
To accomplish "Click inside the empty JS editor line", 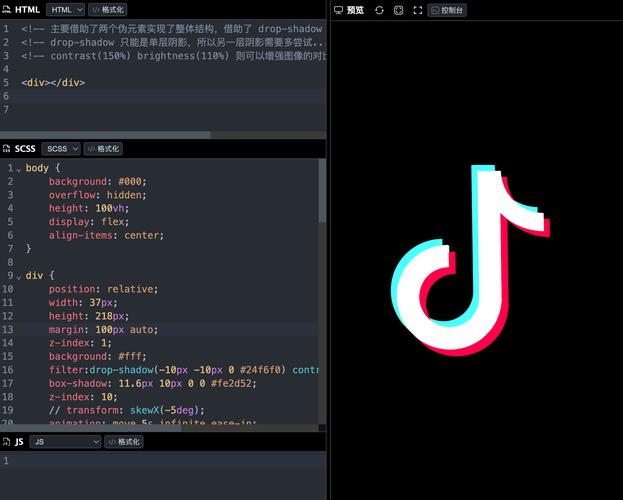I will click(150, 461).
